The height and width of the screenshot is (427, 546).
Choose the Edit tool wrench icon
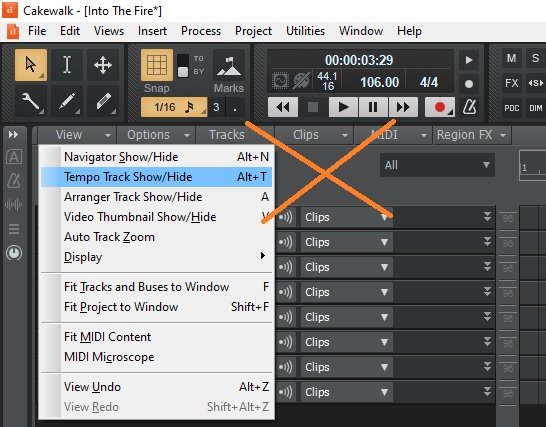[31, 101]
